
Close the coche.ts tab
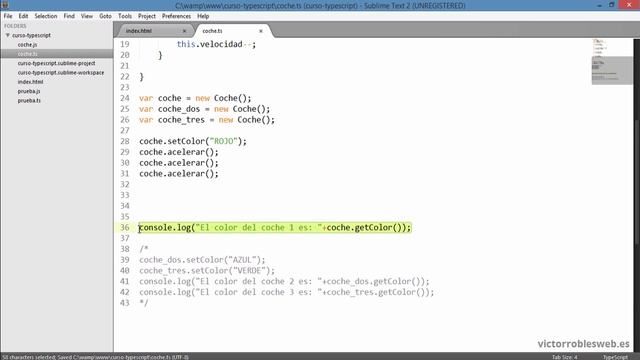[261, 31]
